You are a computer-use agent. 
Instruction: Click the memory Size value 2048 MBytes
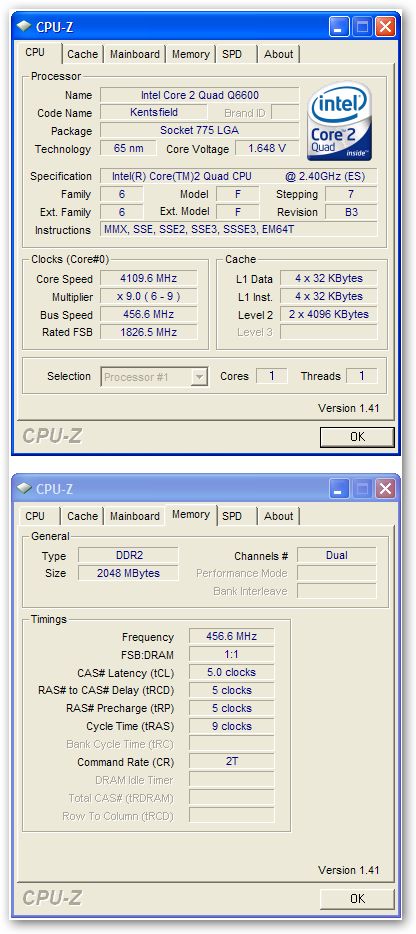[128, 574]
